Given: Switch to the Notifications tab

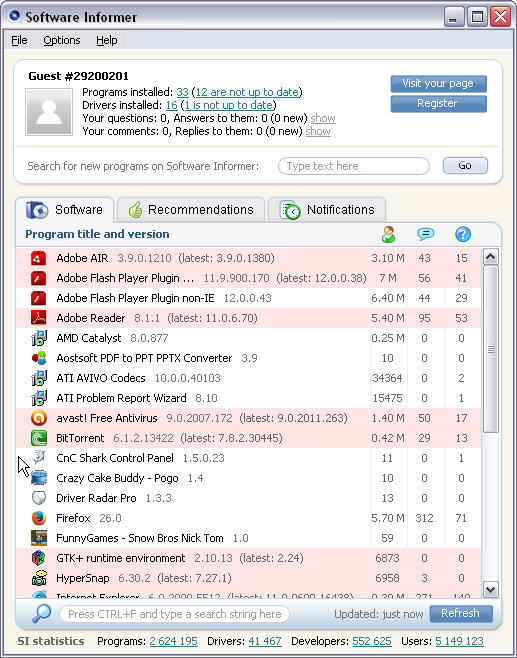Looking at the screenshot, I should click(x=327, y=209).
